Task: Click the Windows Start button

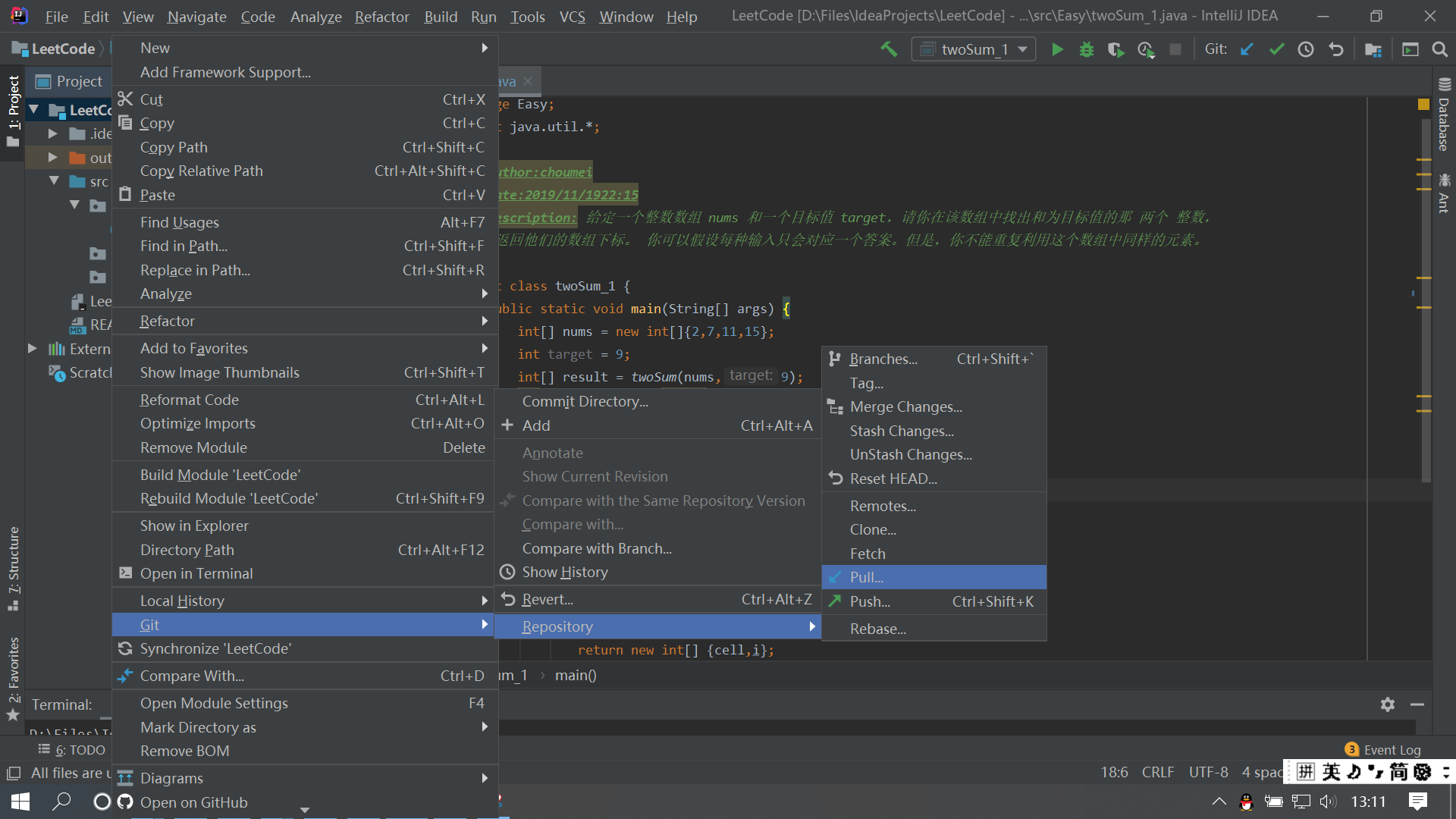Action: [20, 802]
